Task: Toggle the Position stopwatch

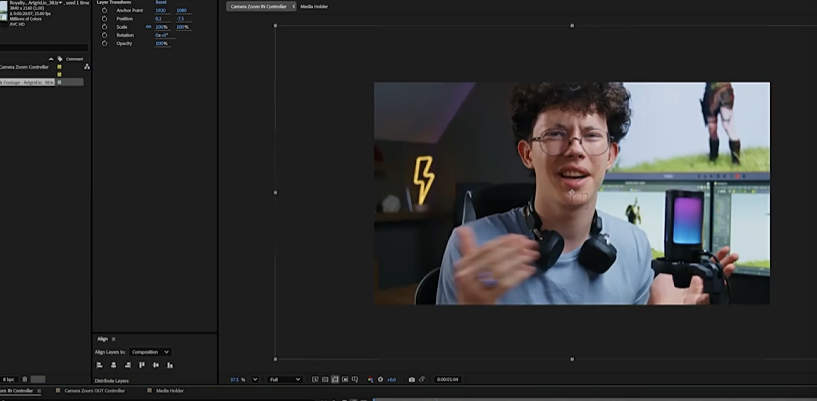Action: [x=104, y=18]
